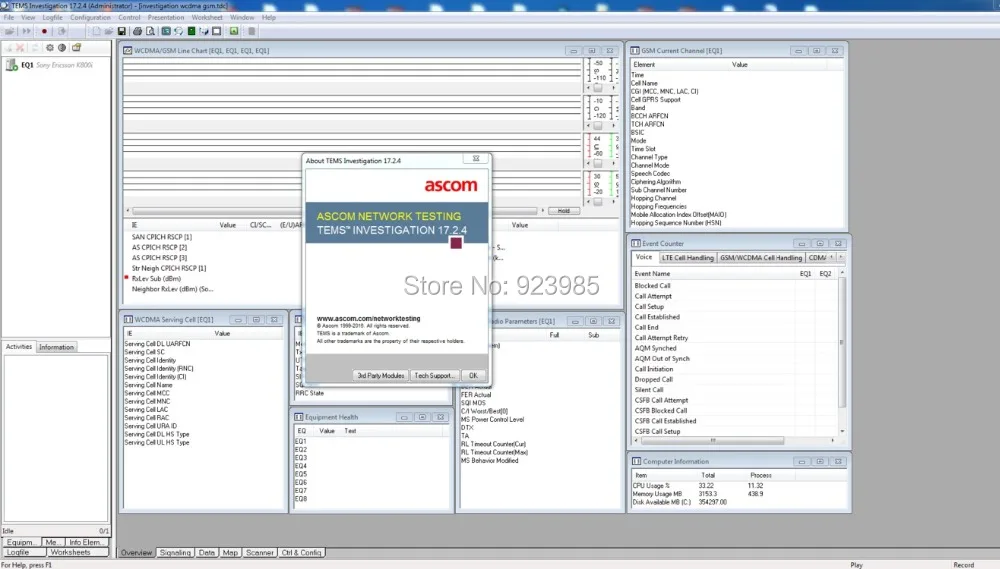Click the Event Counter window icon
The height and width of the screenshot is (569, 1000).
pos(636,244)
